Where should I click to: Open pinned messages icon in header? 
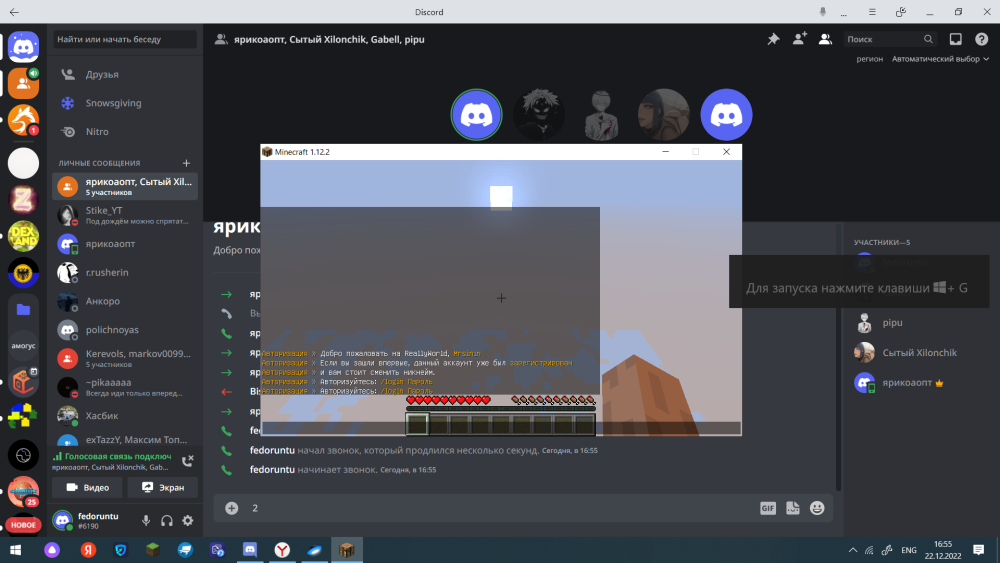click(773, 40)
